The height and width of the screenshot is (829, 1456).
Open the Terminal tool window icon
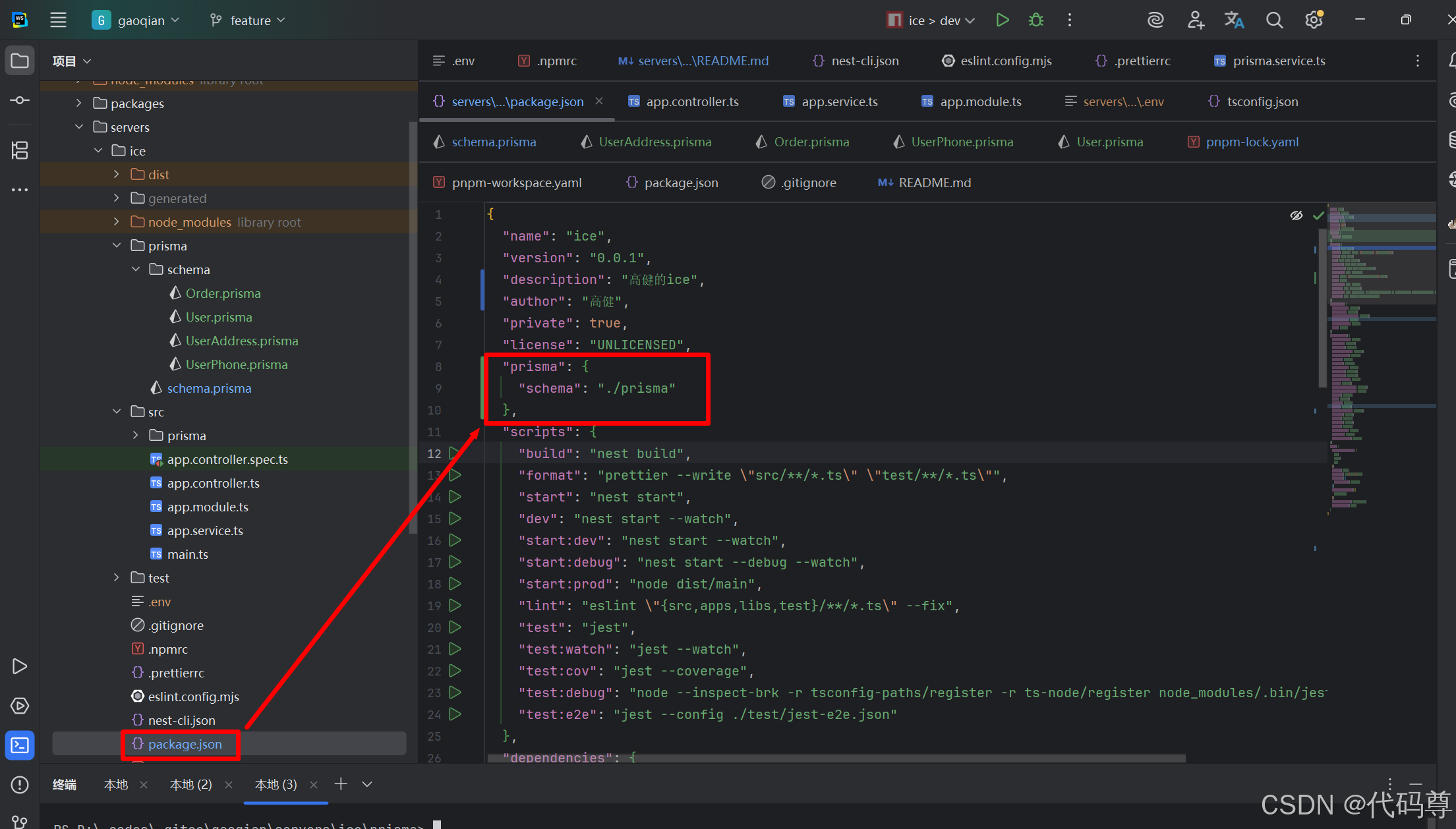(x=20, y=745)
